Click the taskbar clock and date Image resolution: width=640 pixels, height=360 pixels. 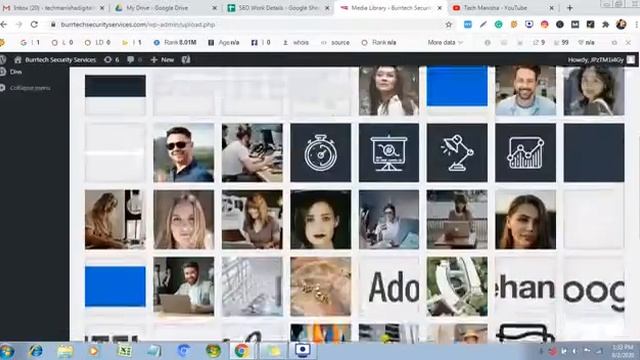[622, 351]
